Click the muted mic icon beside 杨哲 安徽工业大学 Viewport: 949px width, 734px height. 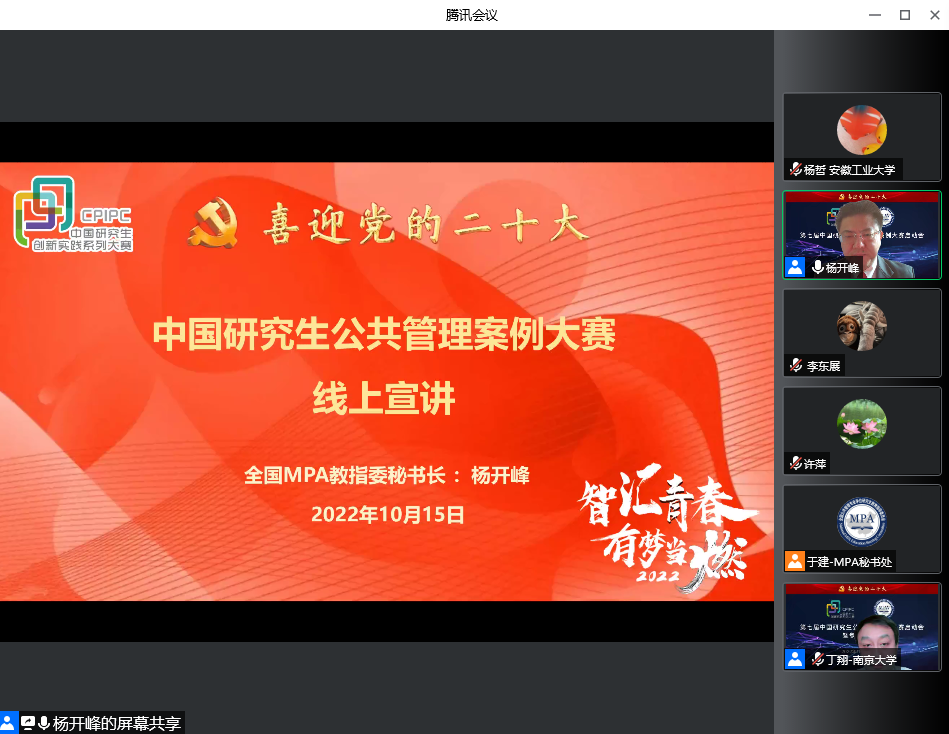coord(796,170)
